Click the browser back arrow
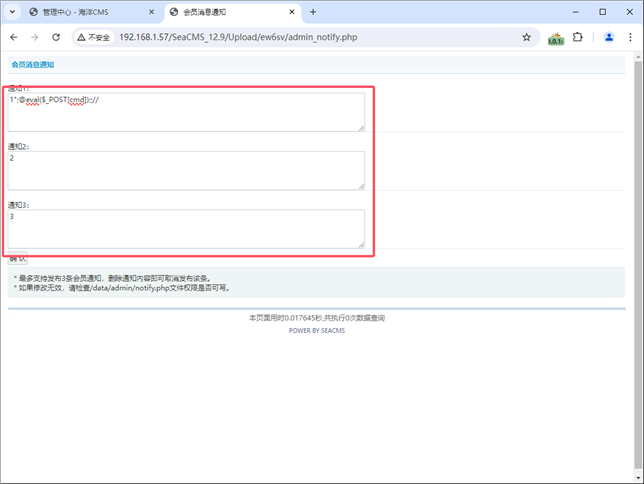The image size is (644, 484). tap(14, 37)
